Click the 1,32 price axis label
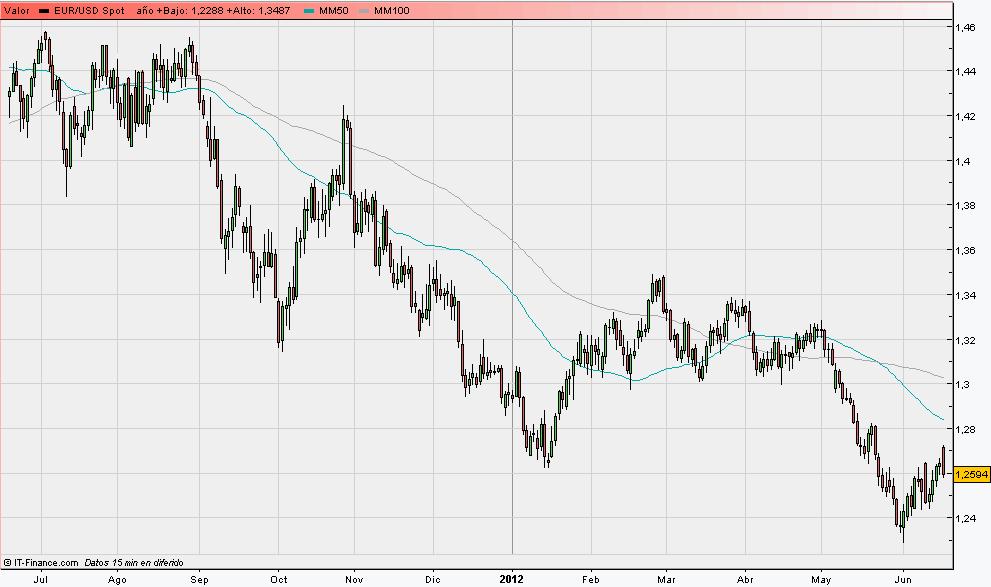This screenshot has width=991, height=587. [x=966, y=340]
